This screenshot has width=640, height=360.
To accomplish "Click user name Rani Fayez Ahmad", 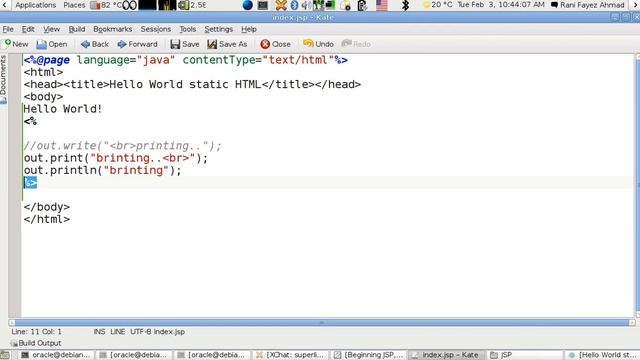I will (x=588, y=5).
